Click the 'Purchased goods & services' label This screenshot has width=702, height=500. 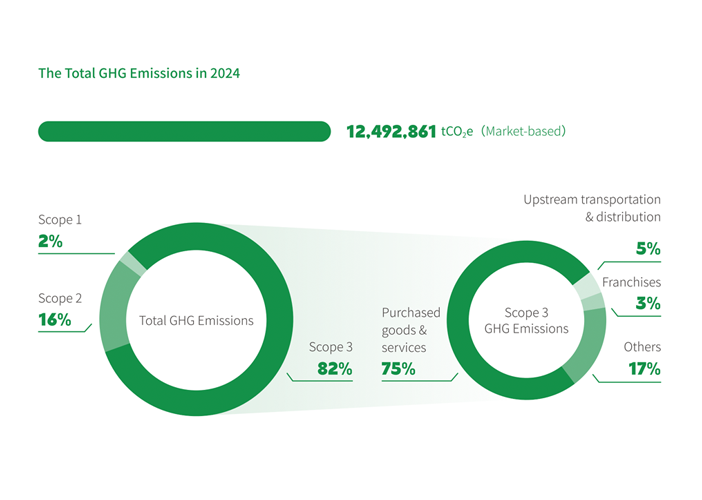(x=411, y=330)
